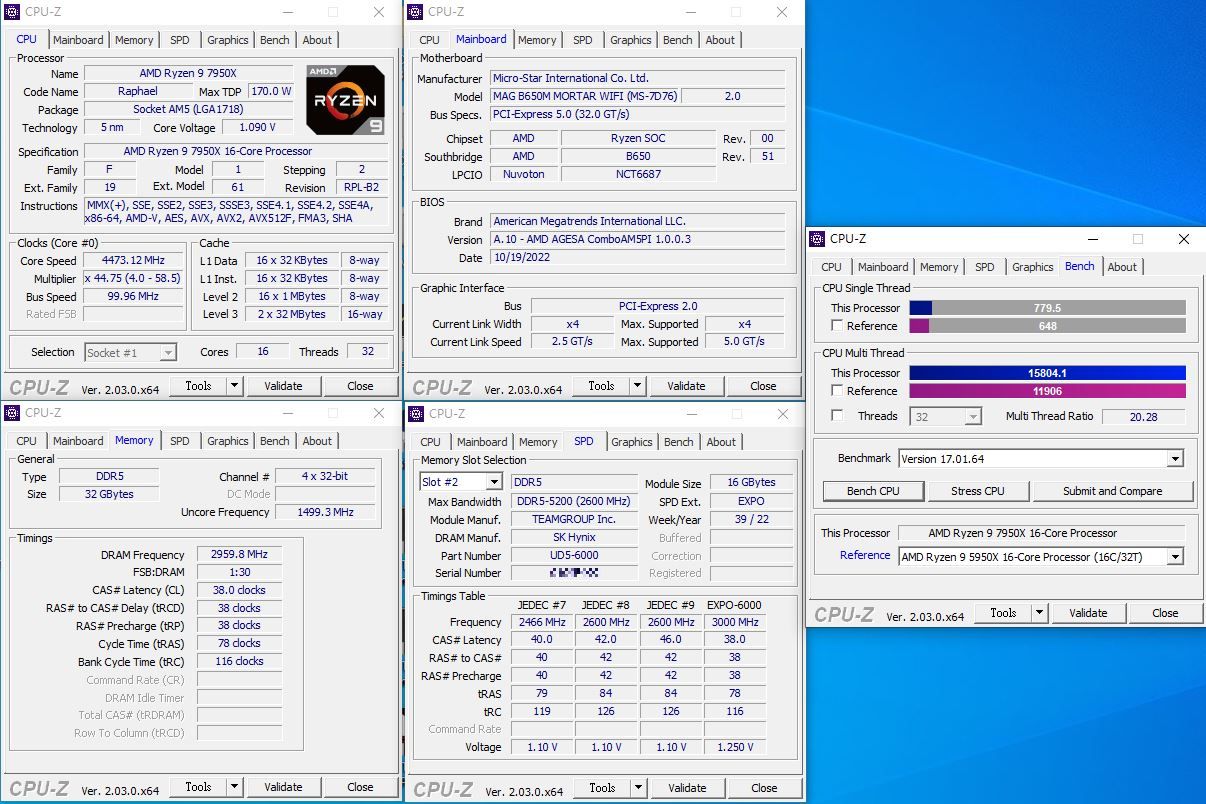Open the About tab in the Mainboard window
The image size is (1206, 804).
point(720,40)
